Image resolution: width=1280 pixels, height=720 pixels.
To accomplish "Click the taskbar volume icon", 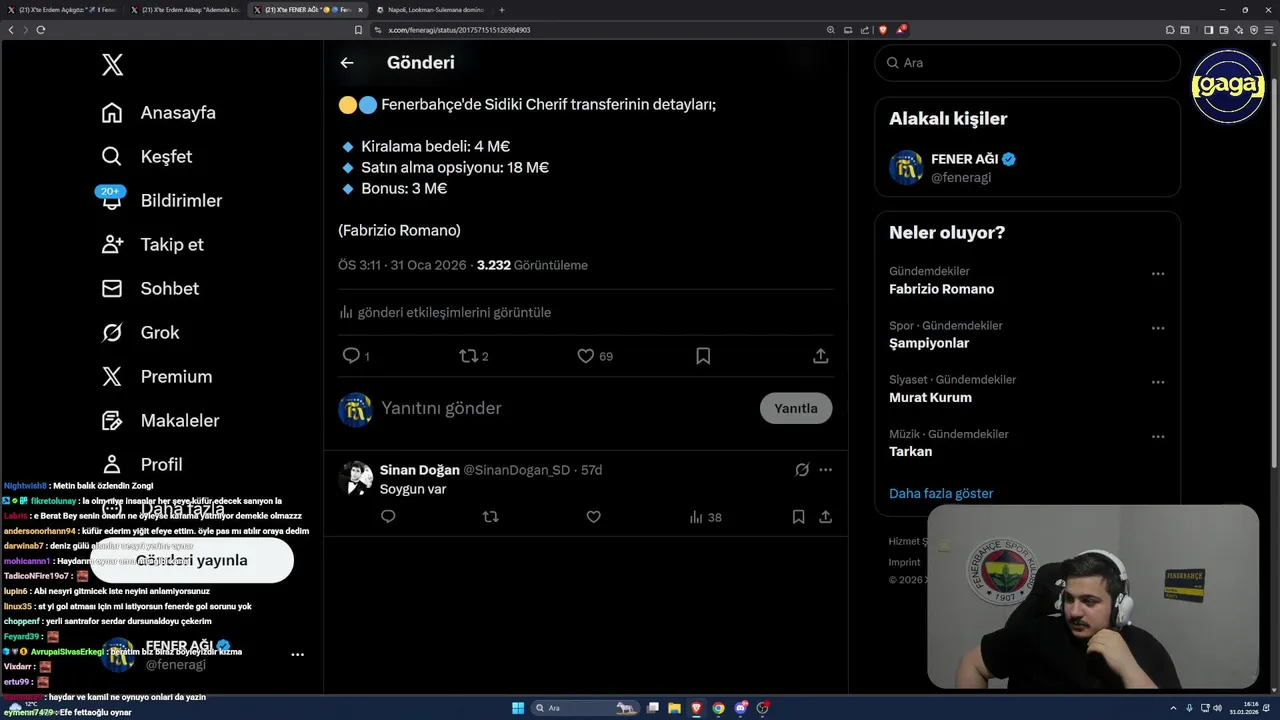I will [x=1217, y=708].
